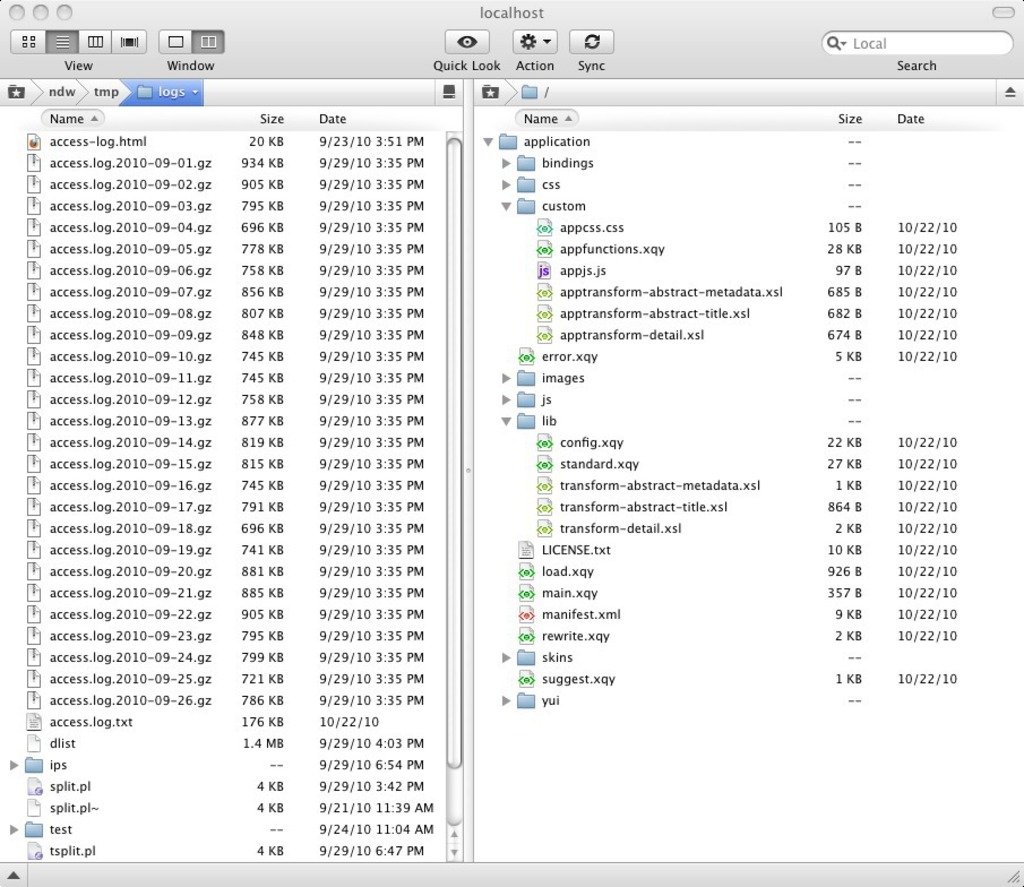
Task: Select the error.xqy file icon
Action: point(526,357)
